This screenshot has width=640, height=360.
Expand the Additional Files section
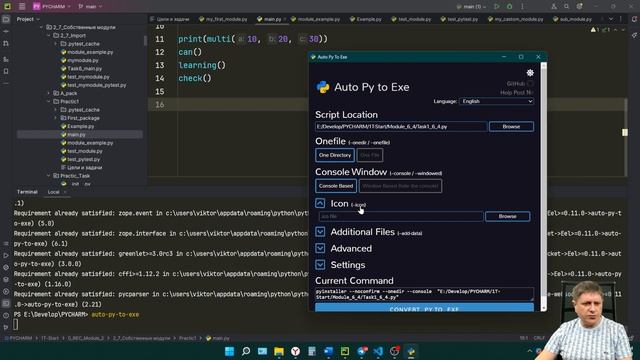click(x=320, y=232)
